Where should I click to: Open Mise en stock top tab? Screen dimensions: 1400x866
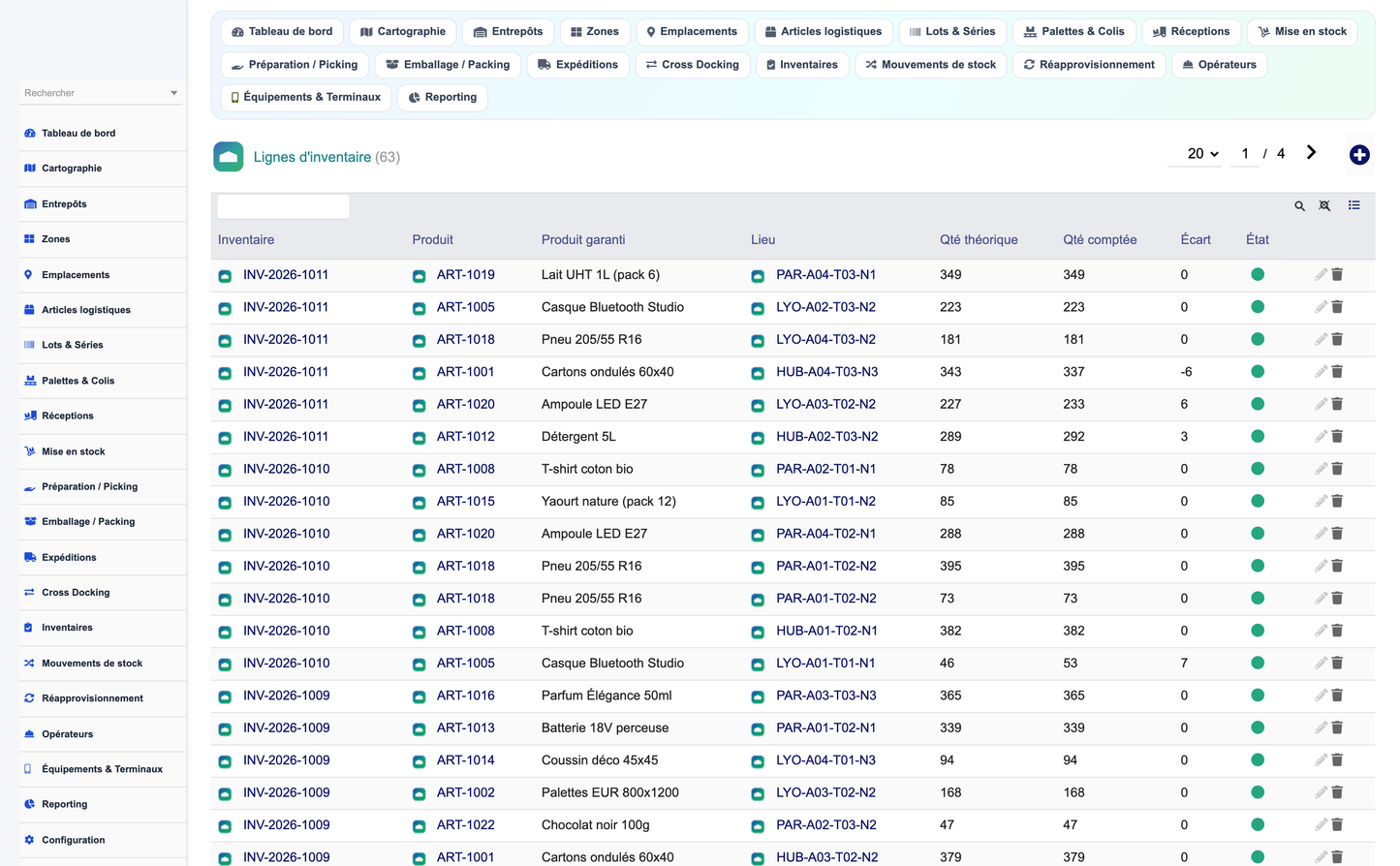(x=1302, y=32)
